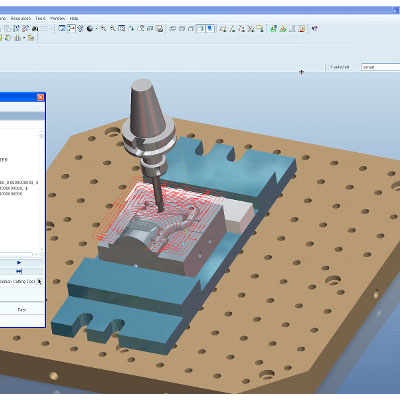This screenshot has width=400, height=400.
Task: Select the Wireframe display style icon
Action: [173, 29]
